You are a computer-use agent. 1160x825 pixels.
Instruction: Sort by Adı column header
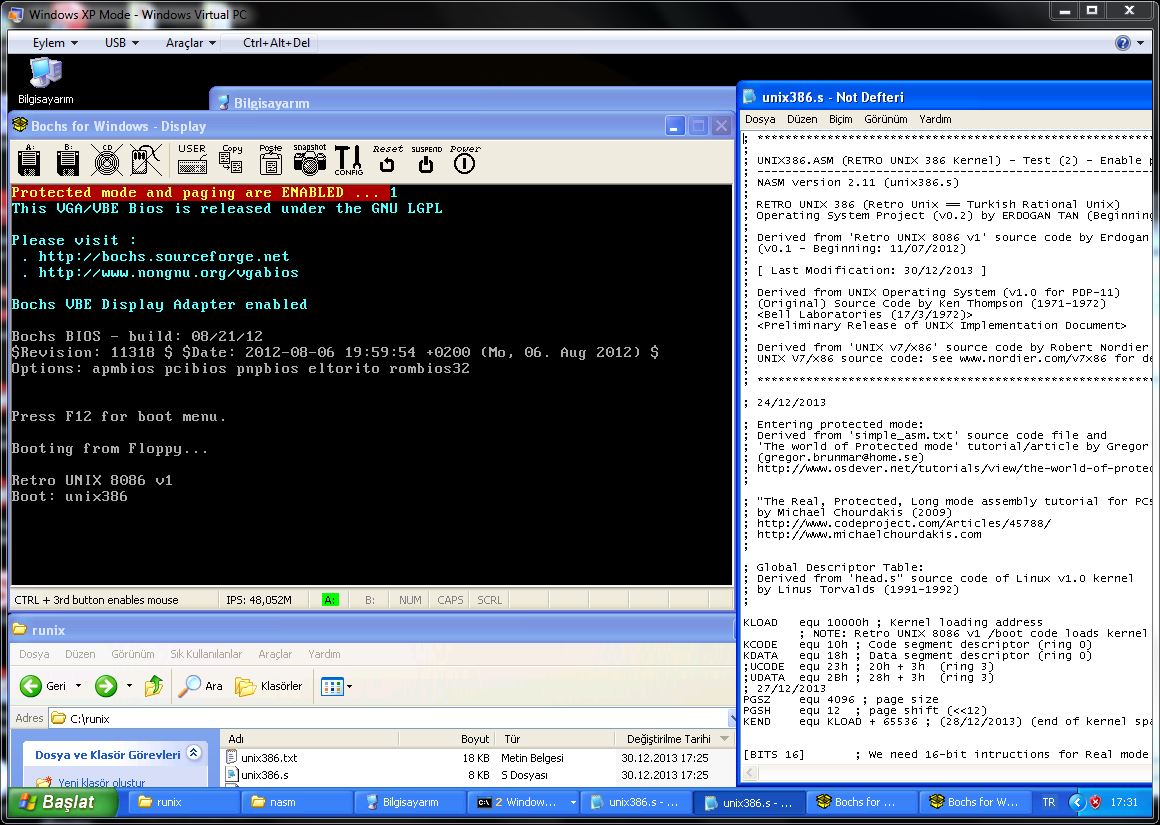tap(309, 738)
